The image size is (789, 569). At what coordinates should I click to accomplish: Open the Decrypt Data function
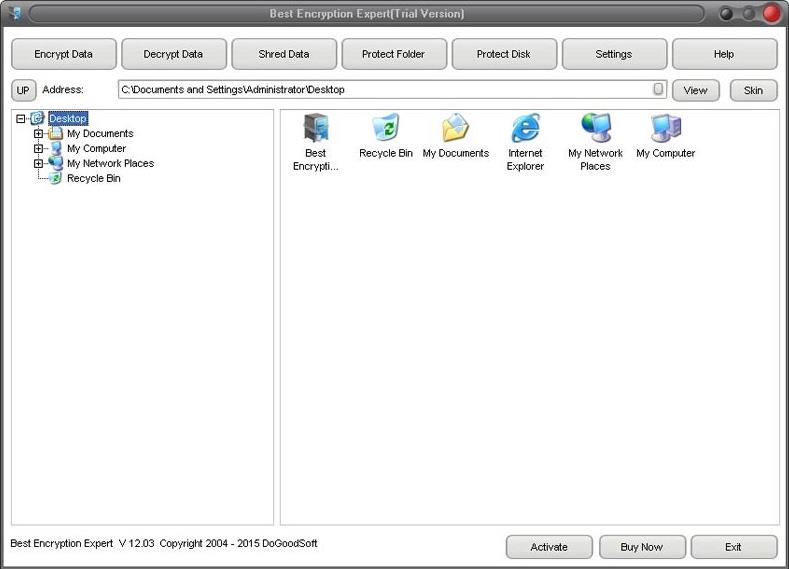174,54
